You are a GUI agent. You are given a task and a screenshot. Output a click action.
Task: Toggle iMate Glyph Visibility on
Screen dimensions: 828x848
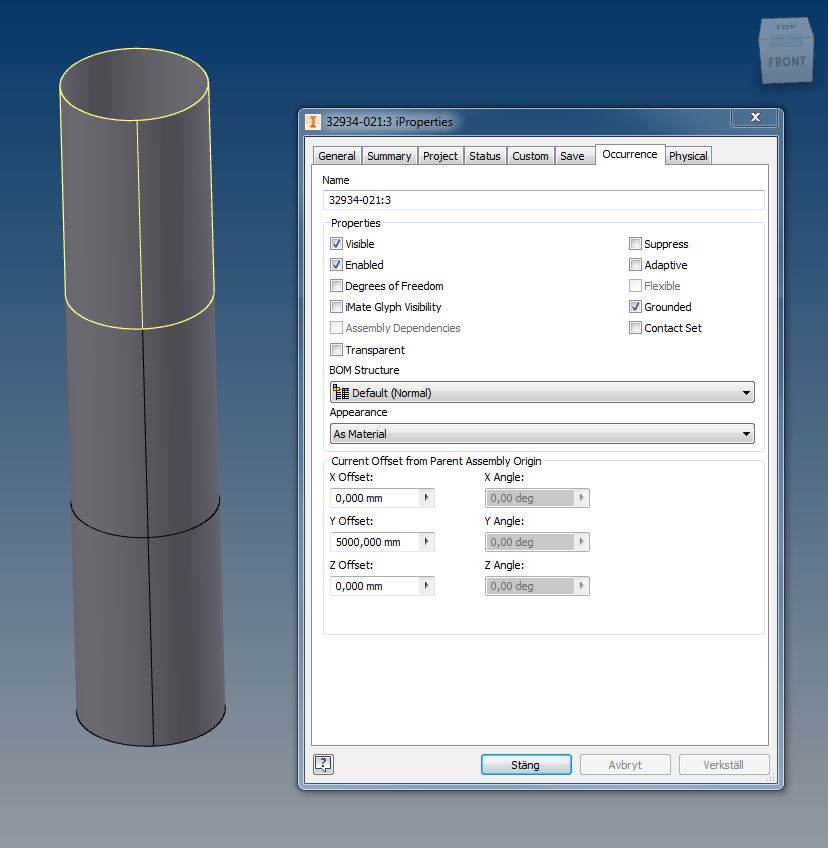337,307
